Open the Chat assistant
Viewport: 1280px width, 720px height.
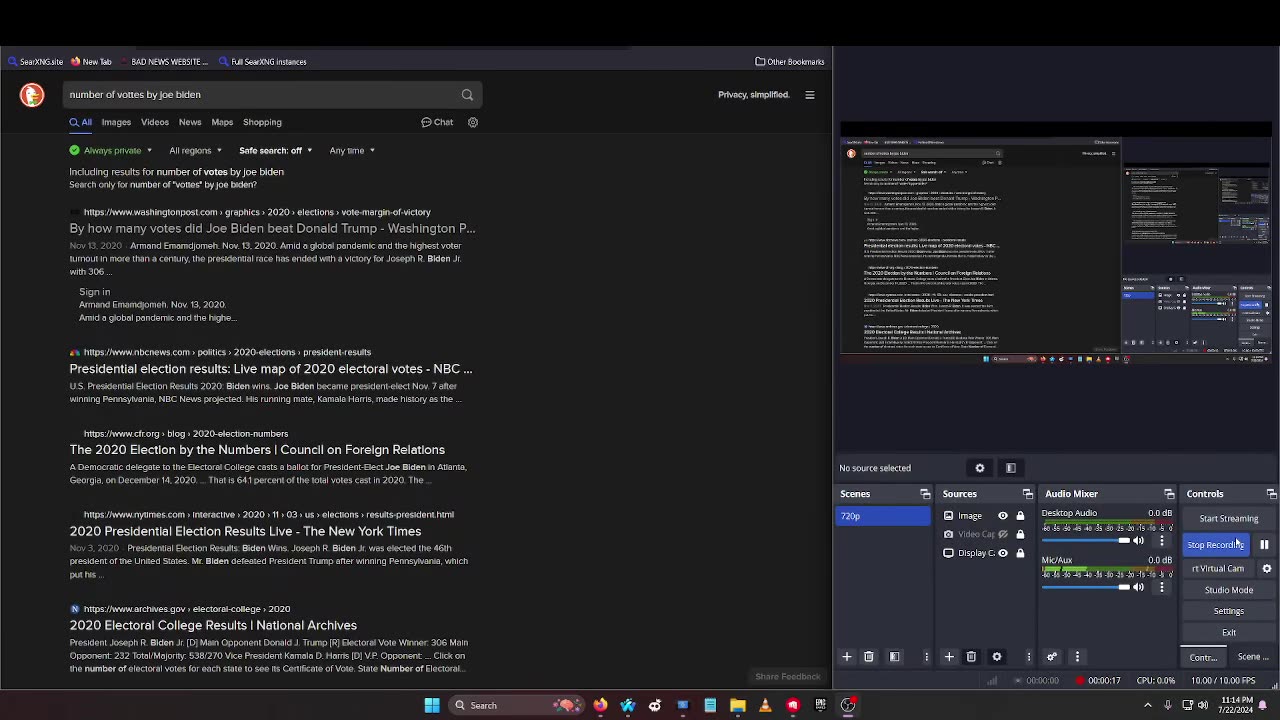tap(437, 122)
